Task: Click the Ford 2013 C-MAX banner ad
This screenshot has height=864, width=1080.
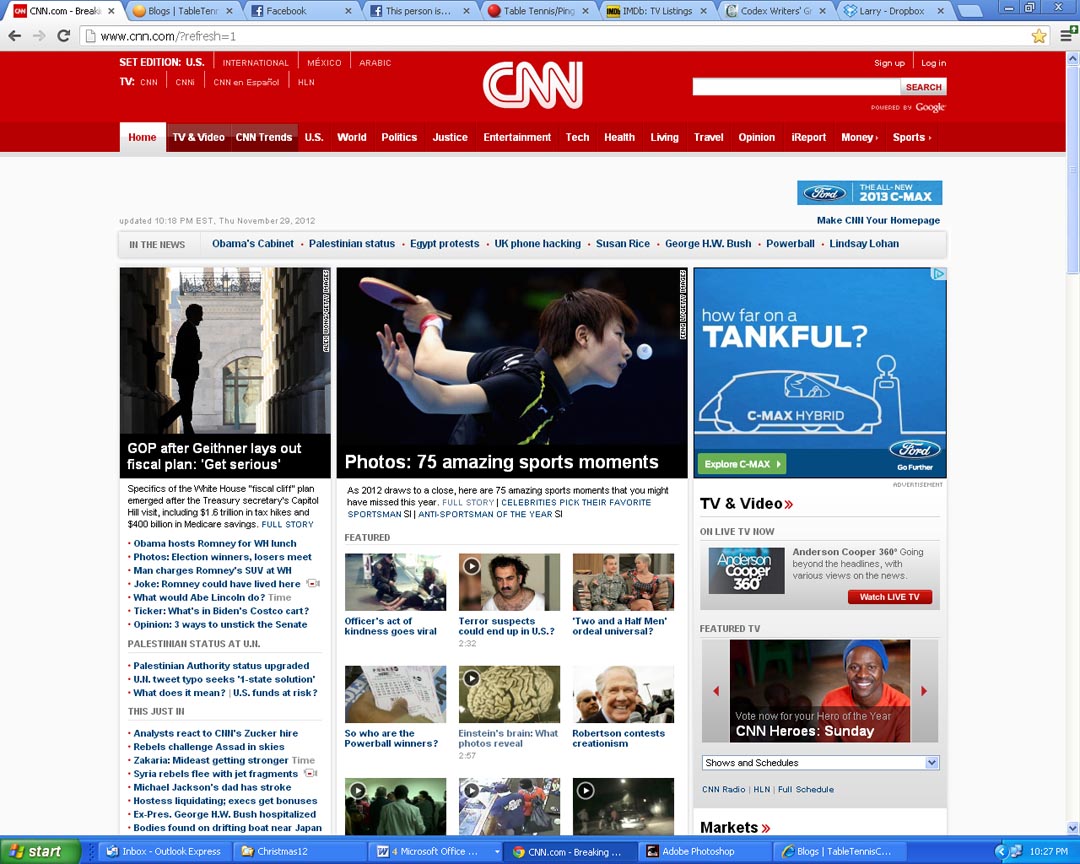Action: (x=869, y=193)
